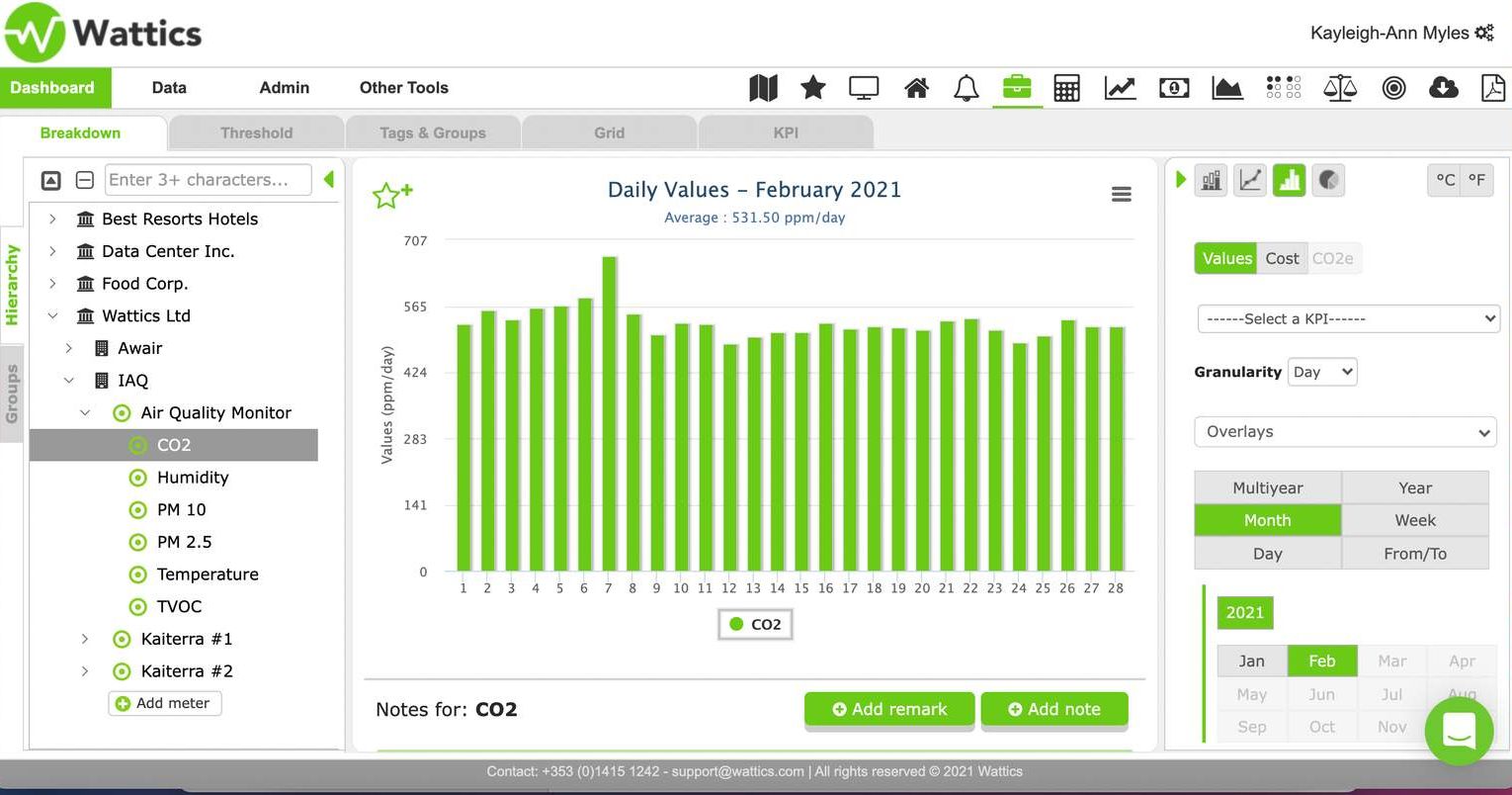This screenshot has height=795, width=1512.
Task: Click the hierarchy search input field
Action: [208, 180]
